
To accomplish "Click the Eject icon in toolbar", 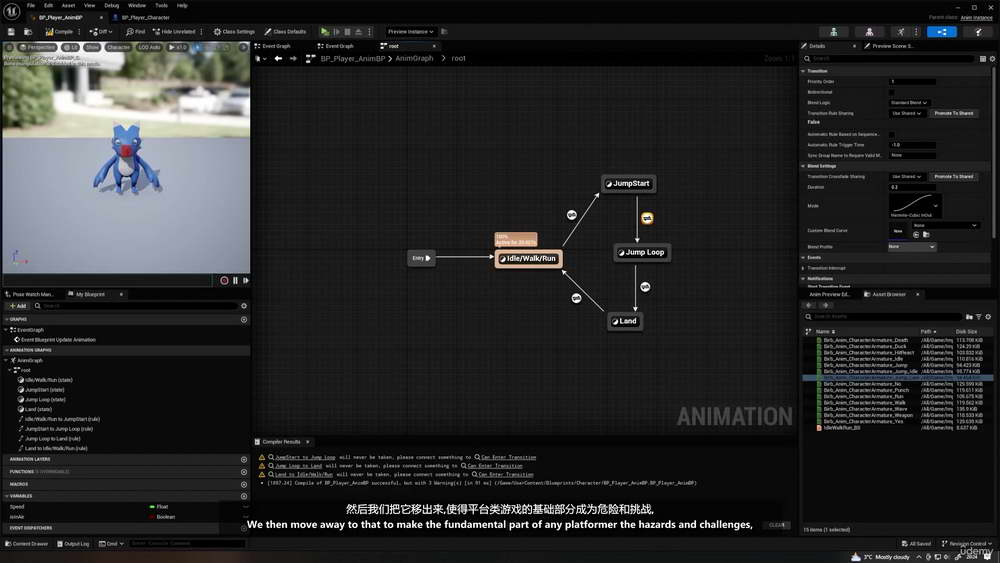I will 358,31.
